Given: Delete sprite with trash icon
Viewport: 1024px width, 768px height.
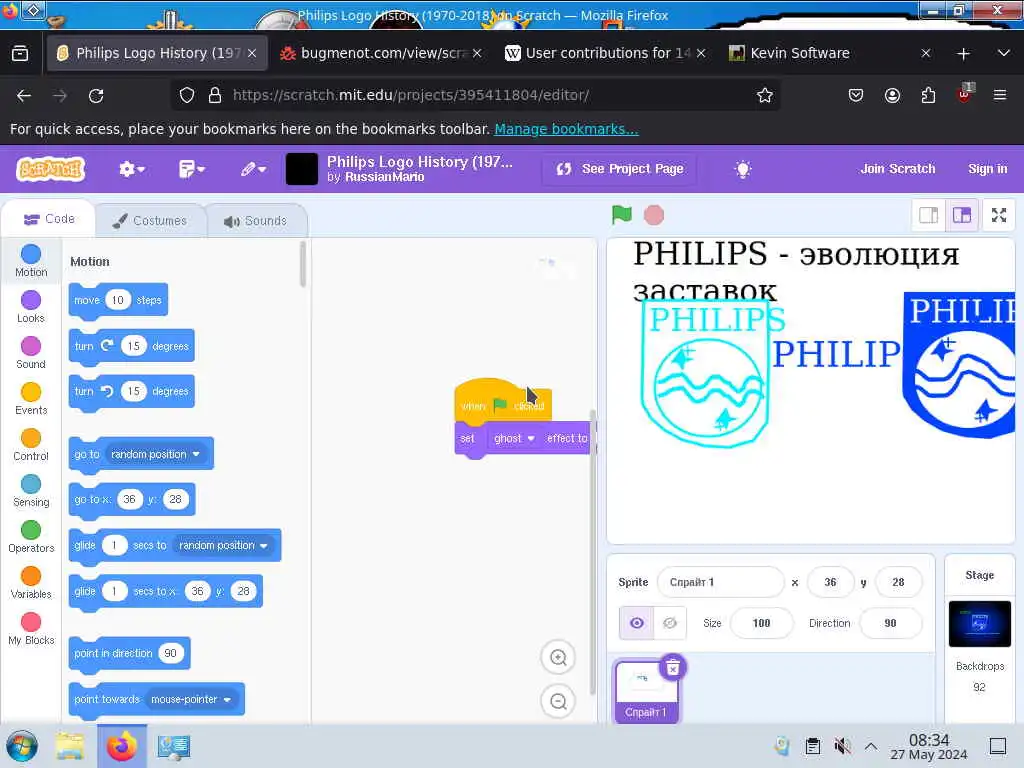Looking at the screenshot, I should 673,667.
